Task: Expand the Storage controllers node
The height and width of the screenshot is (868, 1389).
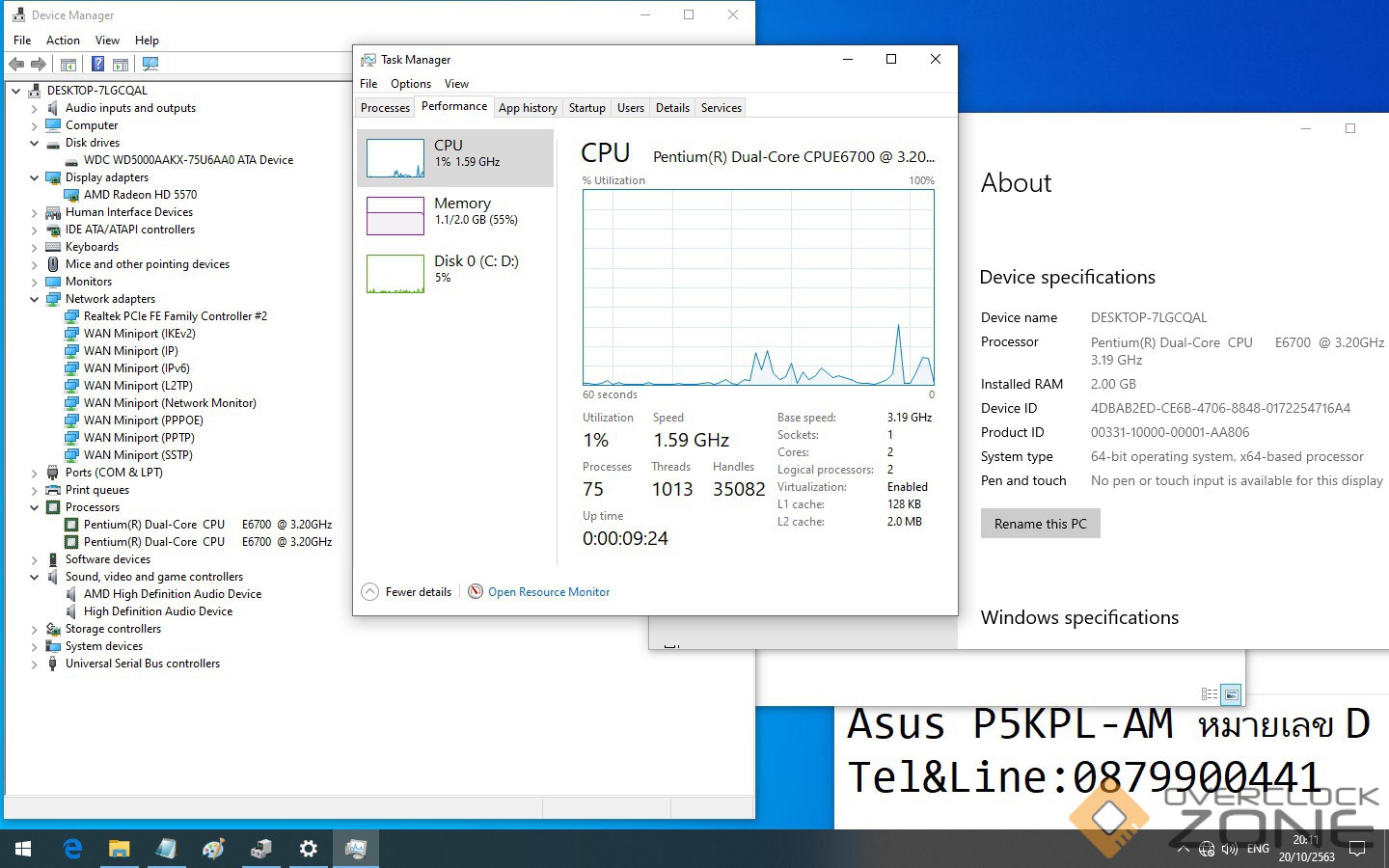Action: (35, 629)
